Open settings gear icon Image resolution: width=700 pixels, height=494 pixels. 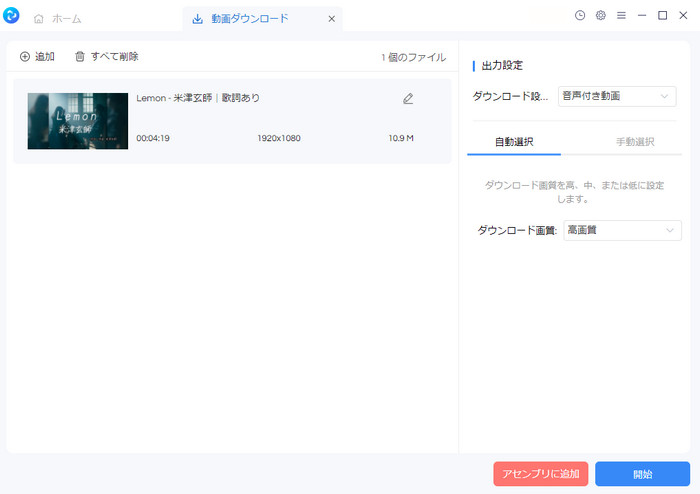pos(601,16)
